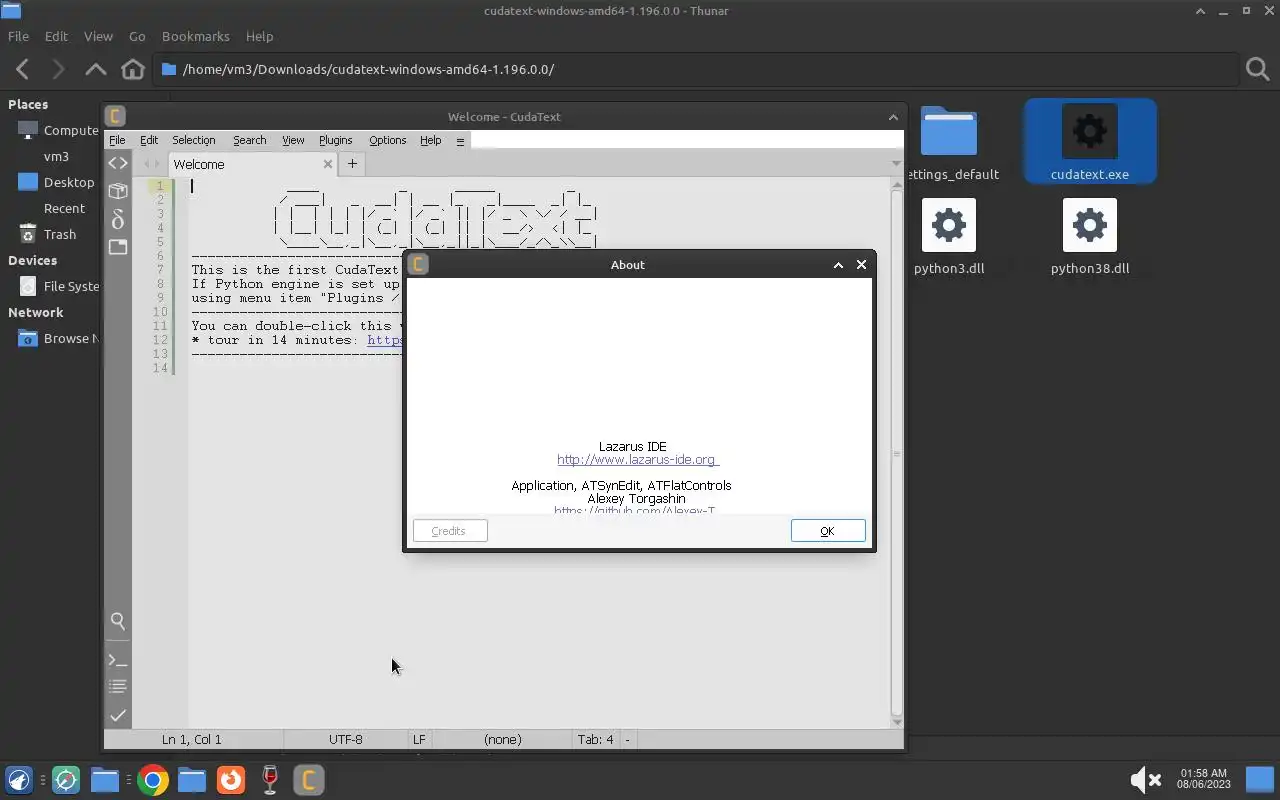1280x800 pixels.
Task: Open the Tabs panel icon in CudaText sidebar
Action: click(118, 247)
